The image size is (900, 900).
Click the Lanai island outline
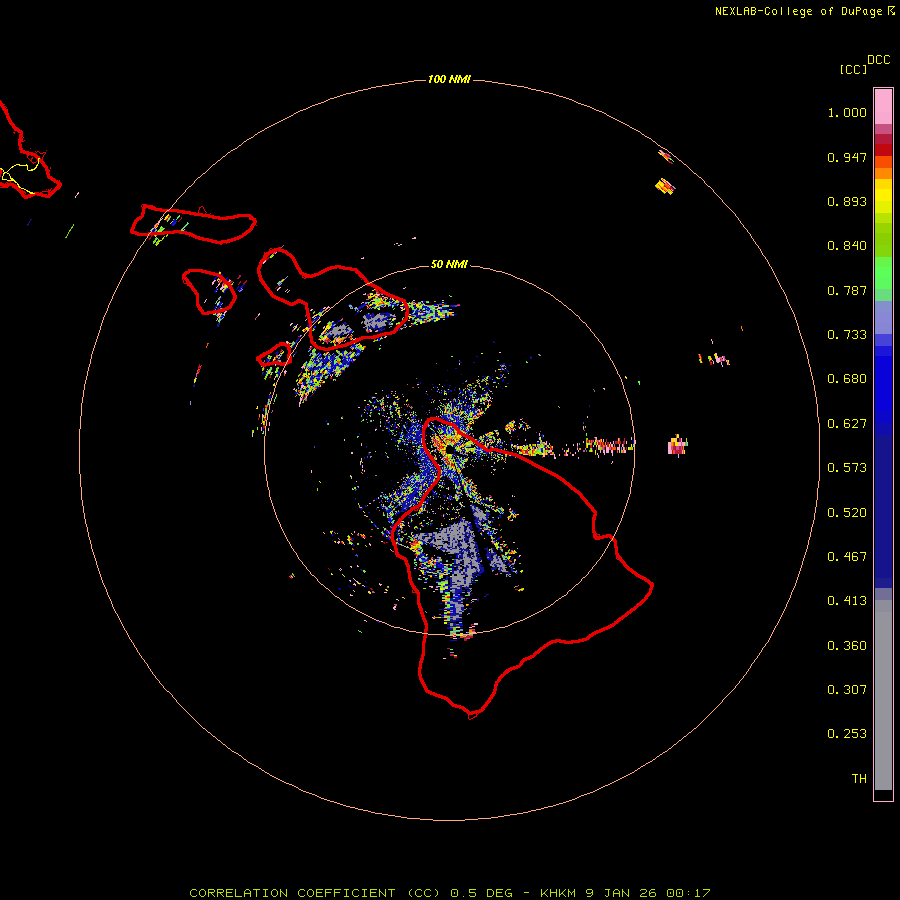coord(209,292)
